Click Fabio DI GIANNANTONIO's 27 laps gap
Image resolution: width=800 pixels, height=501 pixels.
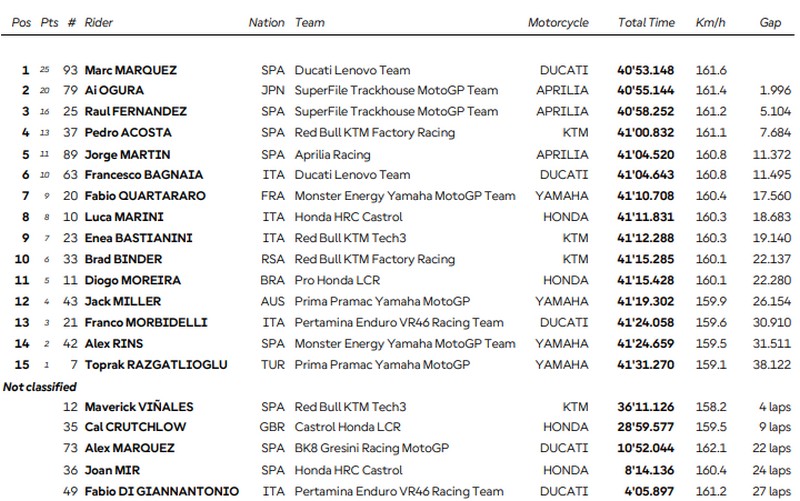pos(771,491)
